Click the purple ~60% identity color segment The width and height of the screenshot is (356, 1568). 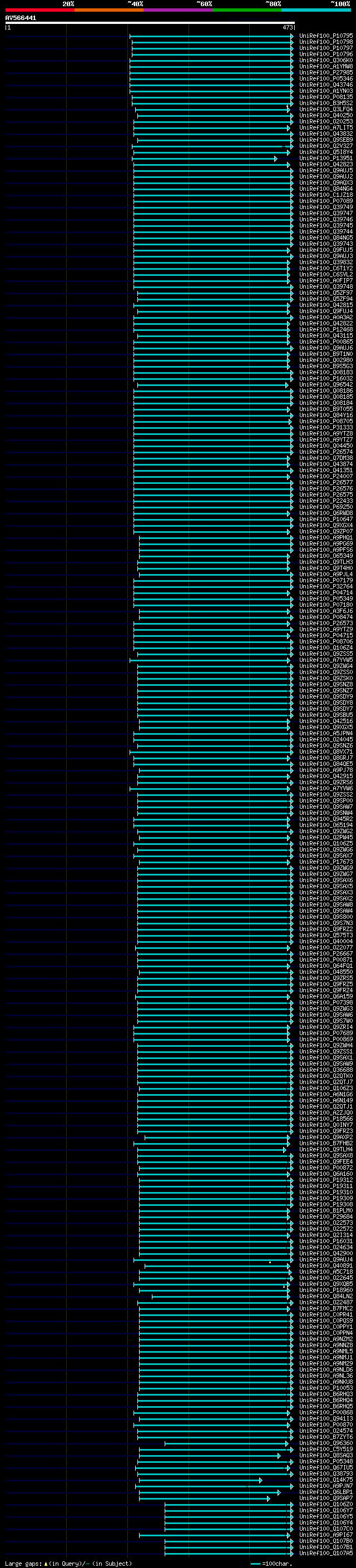point(179,10)
